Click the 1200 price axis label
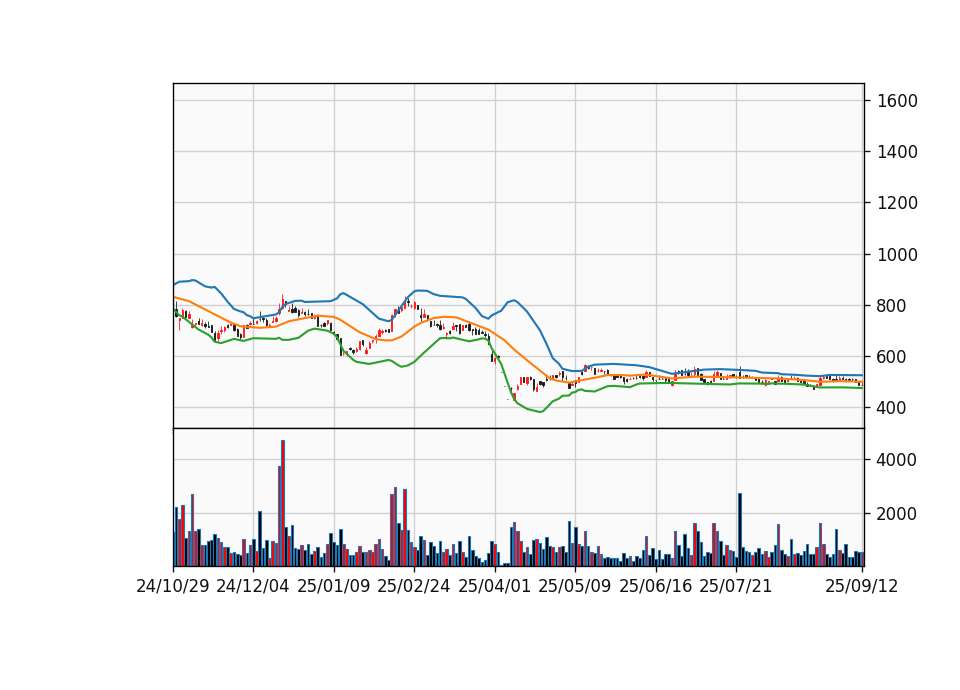 [897, 203]
